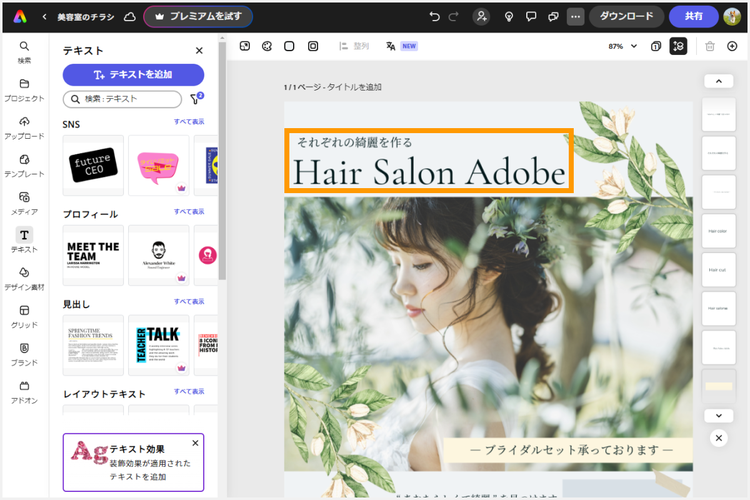The height and width of the screenshot is (500, 750).
Task: Click the 検索:テキスト search field
Action: [x=122, y=99]
